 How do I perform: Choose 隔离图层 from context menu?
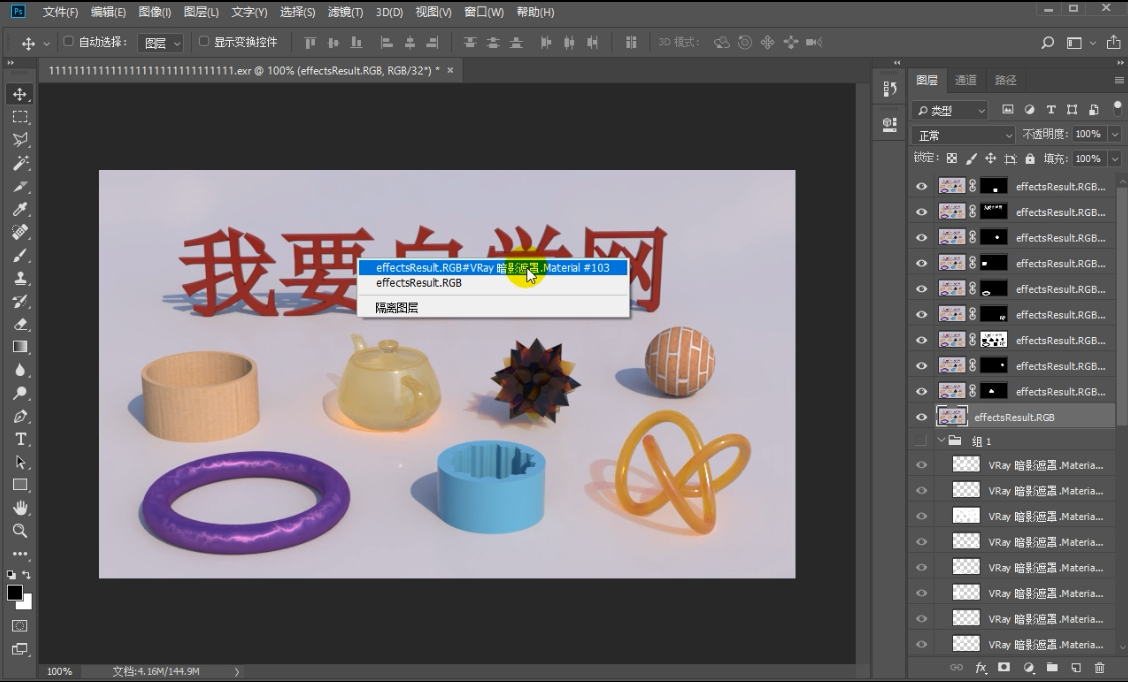(397, 308)
